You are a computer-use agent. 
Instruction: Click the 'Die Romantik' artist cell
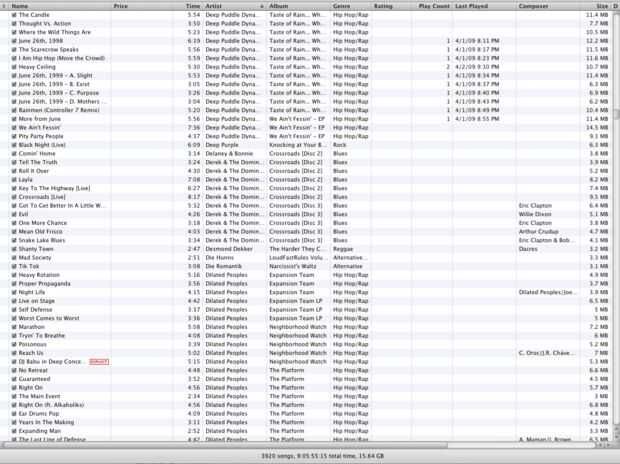[223, 266]
